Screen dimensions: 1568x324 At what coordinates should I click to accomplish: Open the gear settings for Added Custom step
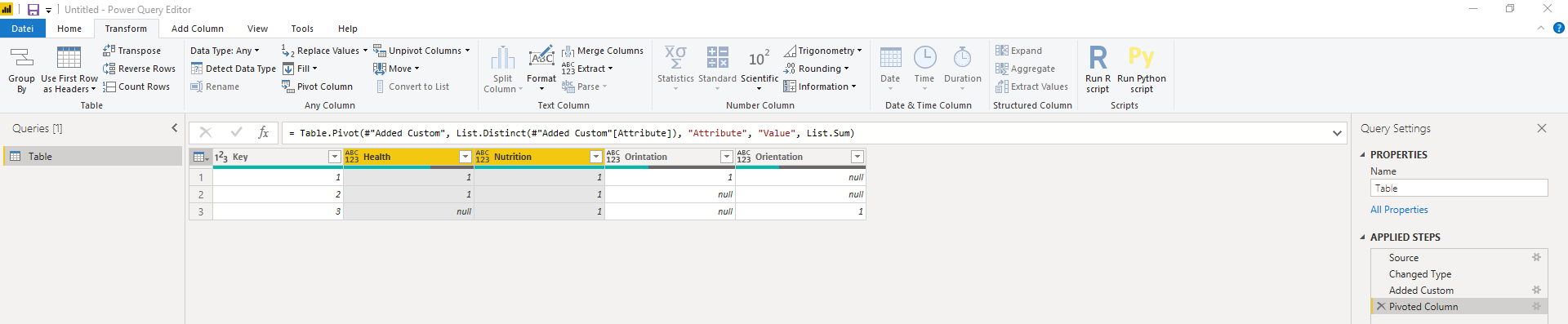1536,290
